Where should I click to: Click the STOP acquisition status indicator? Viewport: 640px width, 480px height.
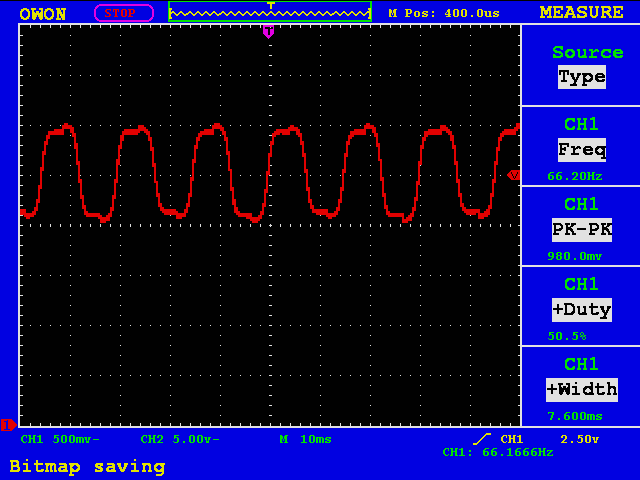click(x=124, y=13)
